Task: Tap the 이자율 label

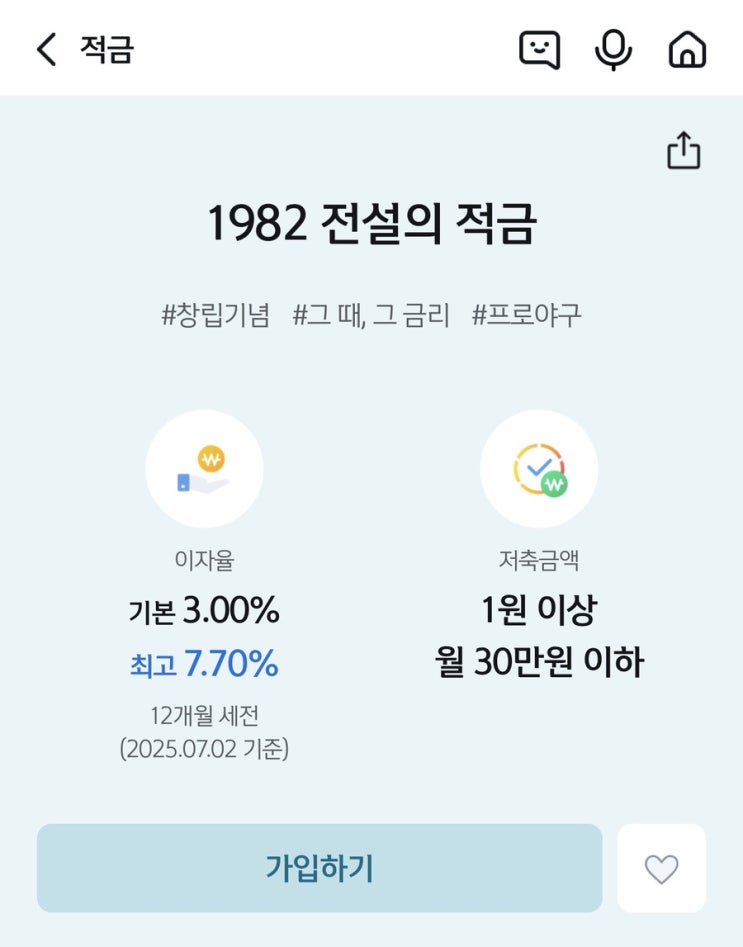Action: coord(204,562)
